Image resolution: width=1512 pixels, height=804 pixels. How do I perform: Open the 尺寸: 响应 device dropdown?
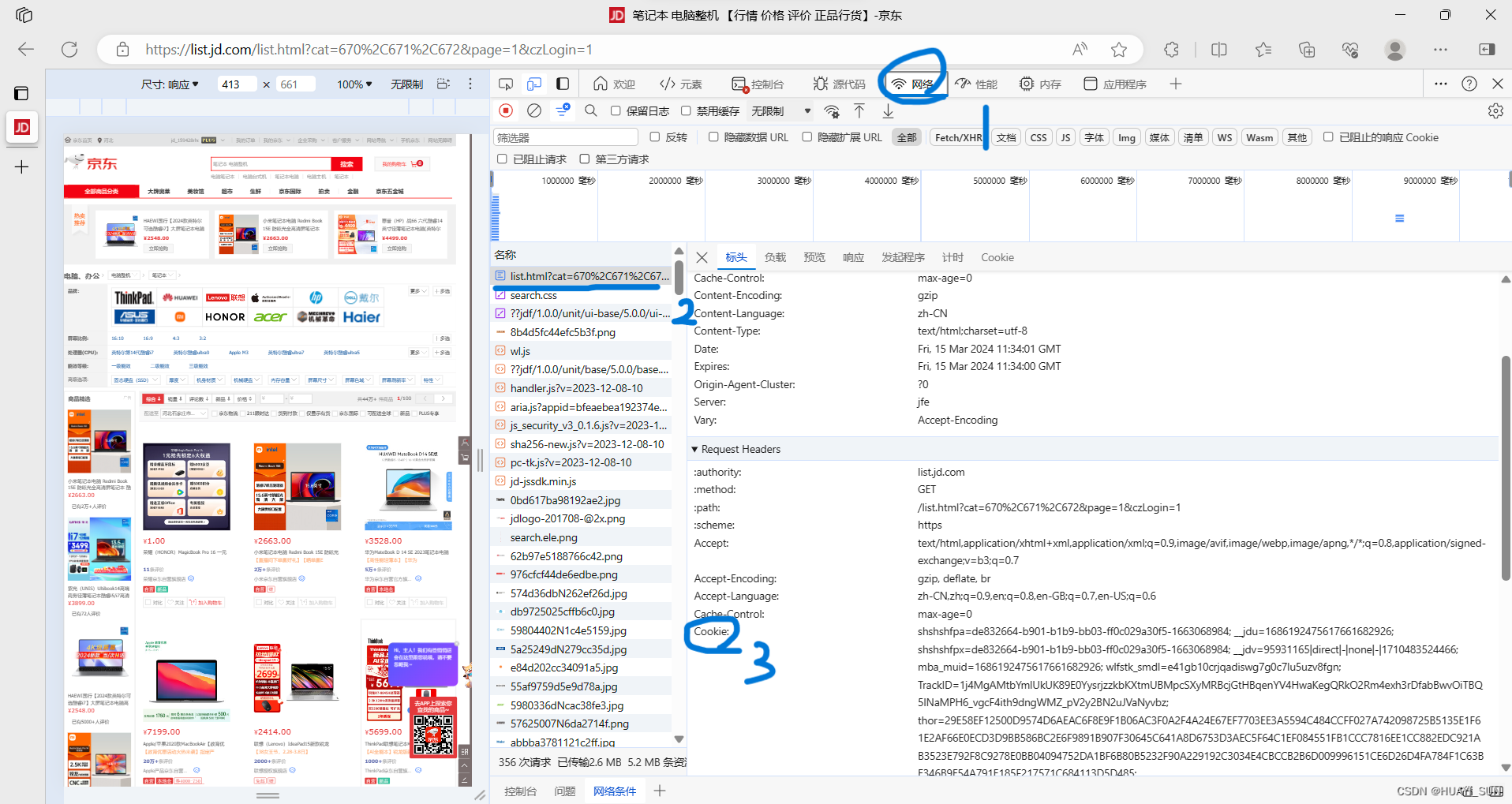170,84
